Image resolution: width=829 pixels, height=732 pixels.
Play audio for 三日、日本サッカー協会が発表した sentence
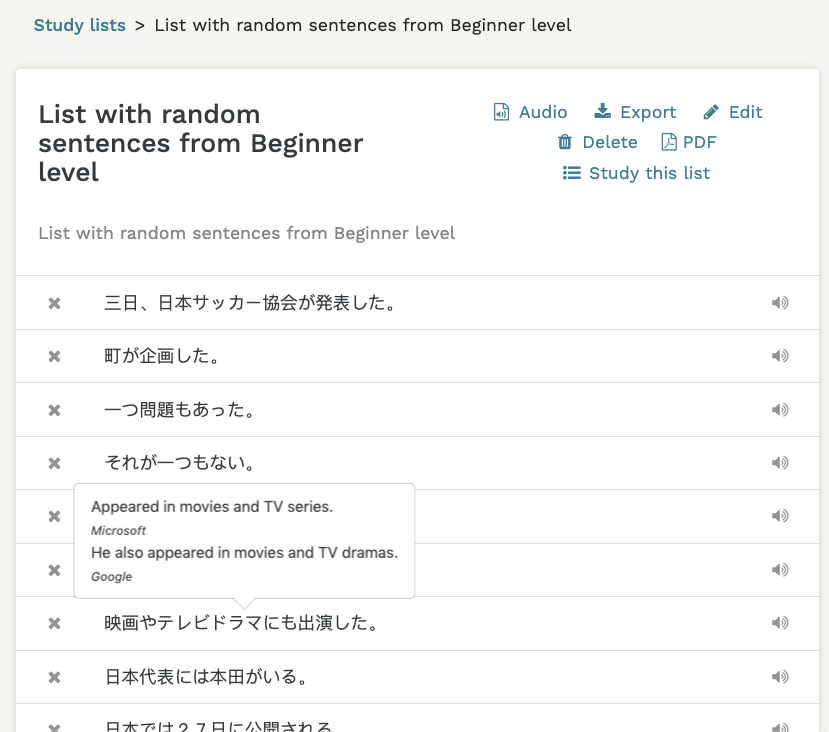click(x=780, y=303)
